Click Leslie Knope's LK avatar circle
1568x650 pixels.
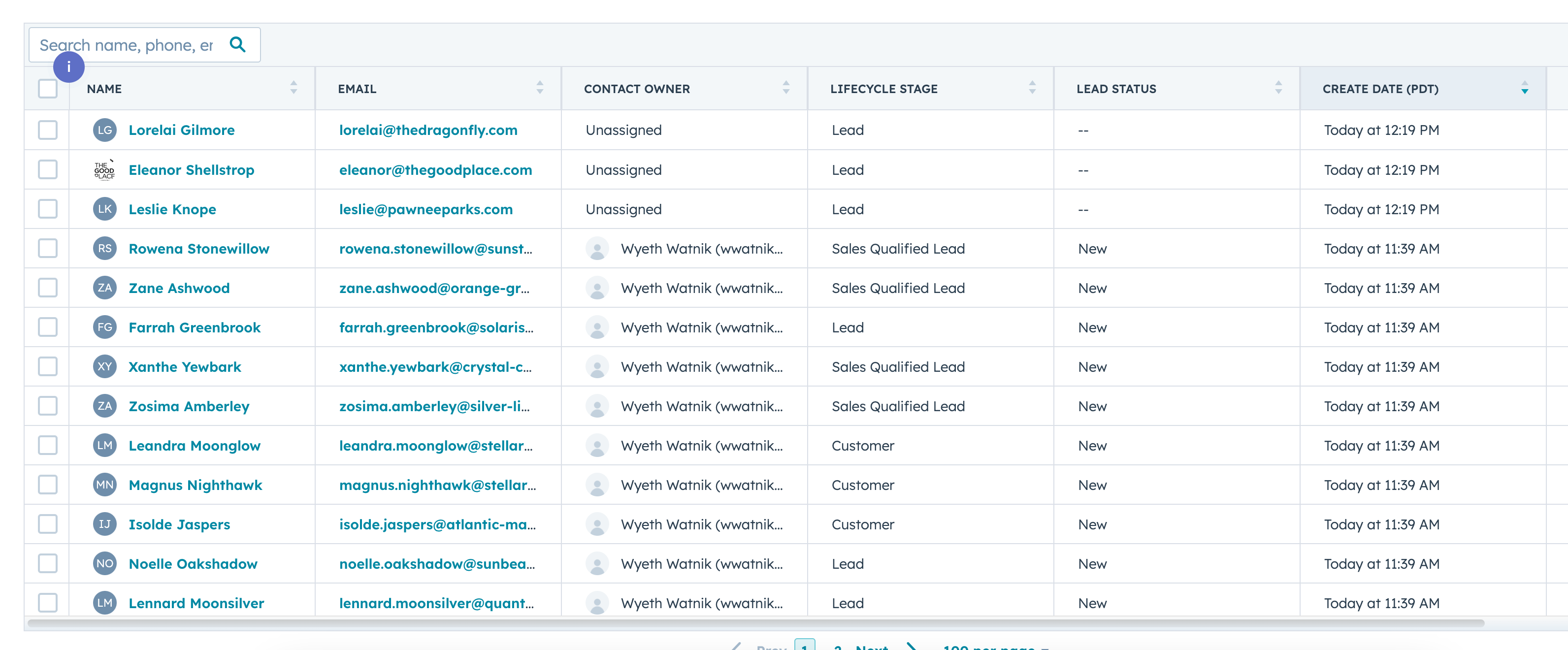tap(104, 209)
